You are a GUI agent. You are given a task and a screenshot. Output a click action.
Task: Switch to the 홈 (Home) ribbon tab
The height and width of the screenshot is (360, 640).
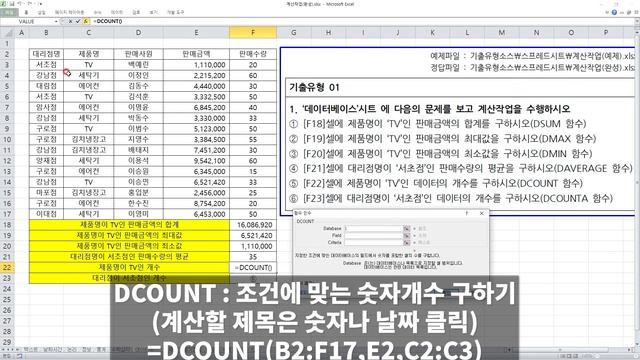pos(26,13)
